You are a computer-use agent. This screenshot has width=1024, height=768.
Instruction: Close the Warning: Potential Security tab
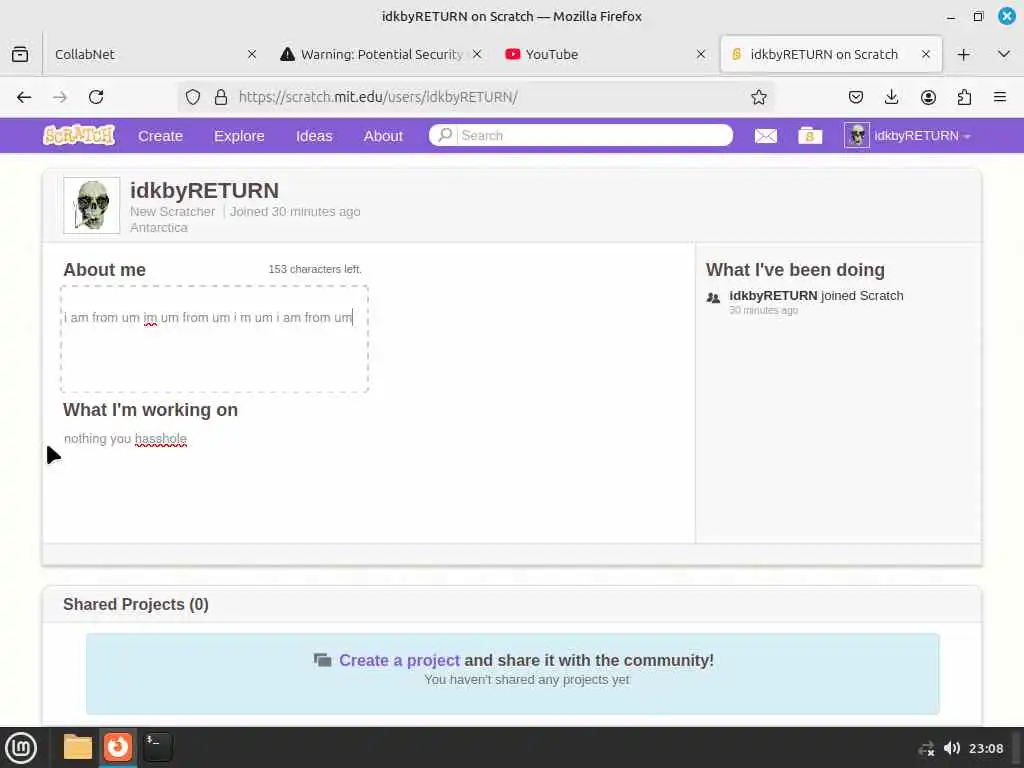click(x=477, y=54)
